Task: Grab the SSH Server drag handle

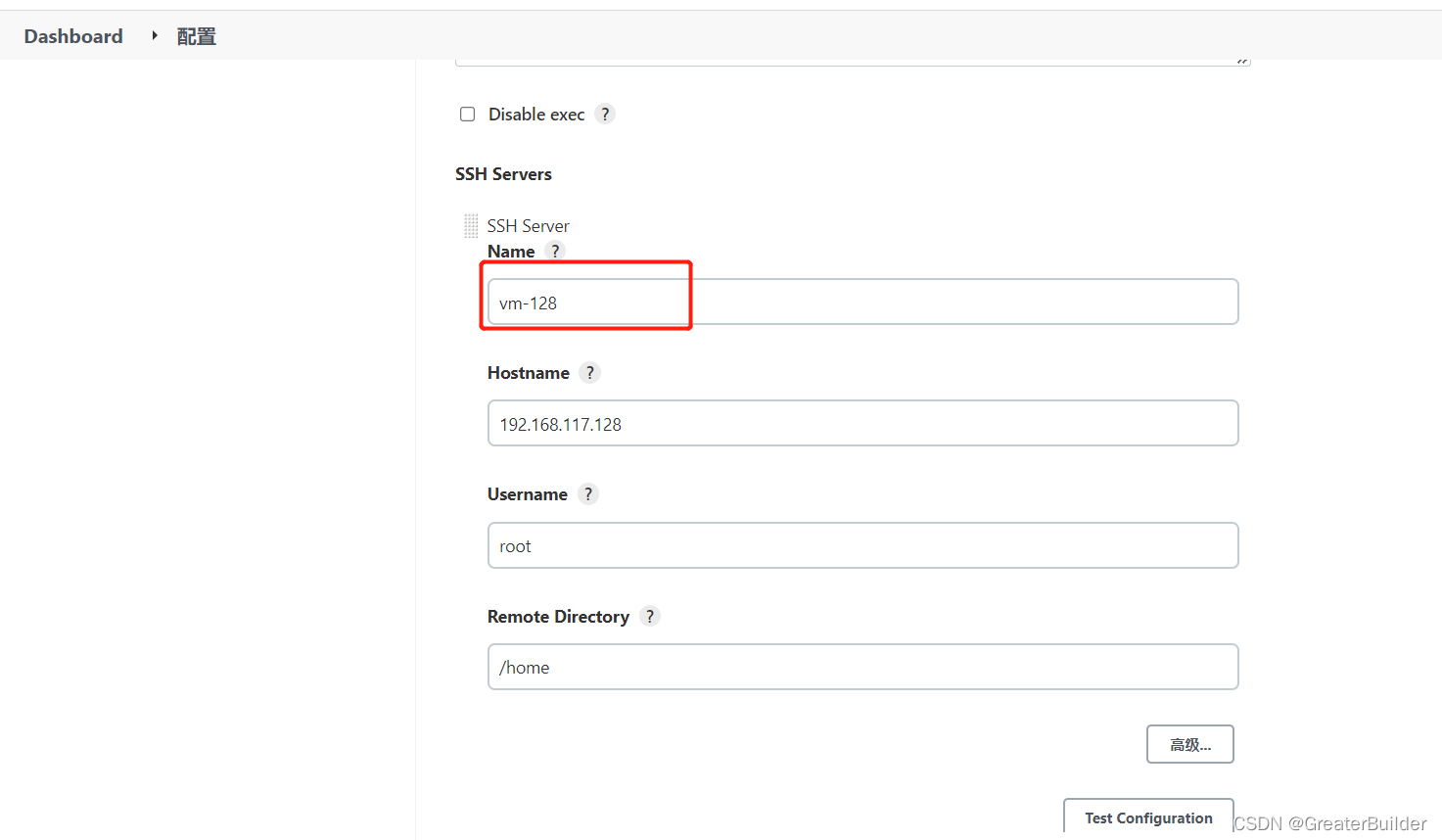Action: (x=471, y=226)
